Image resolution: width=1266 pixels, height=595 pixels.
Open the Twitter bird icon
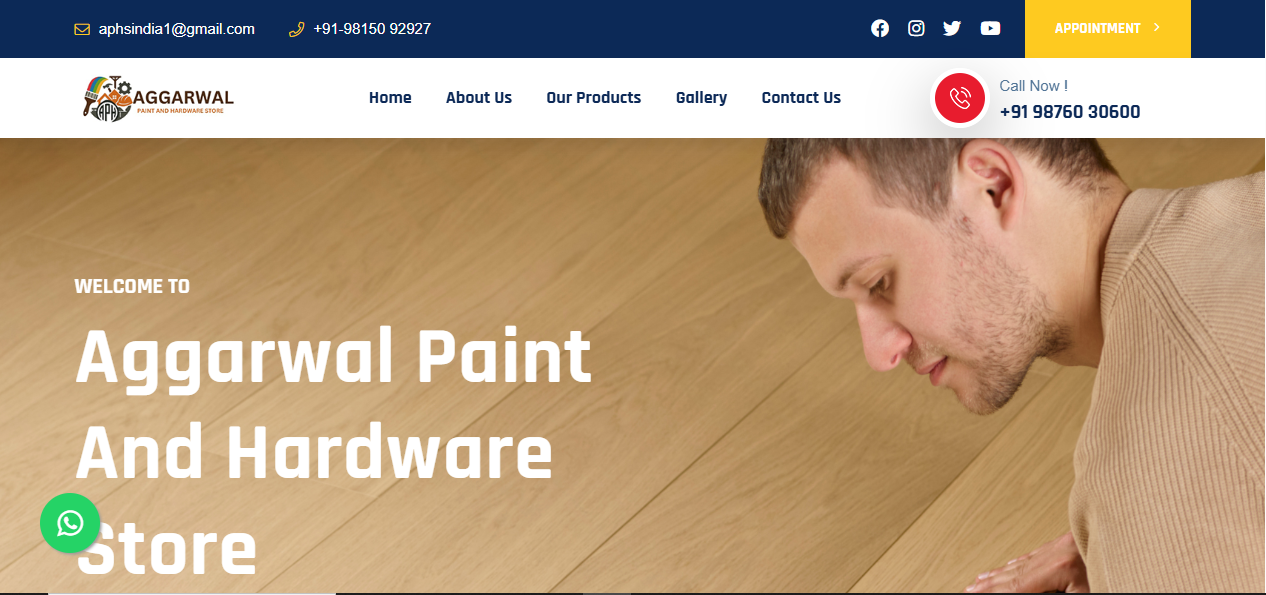952,28
